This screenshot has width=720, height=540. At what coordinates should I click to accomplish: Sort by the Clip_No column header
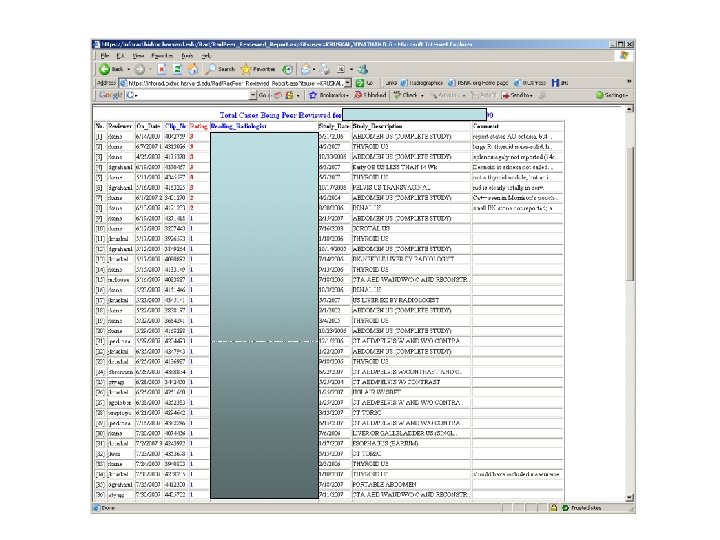[176, 126]
